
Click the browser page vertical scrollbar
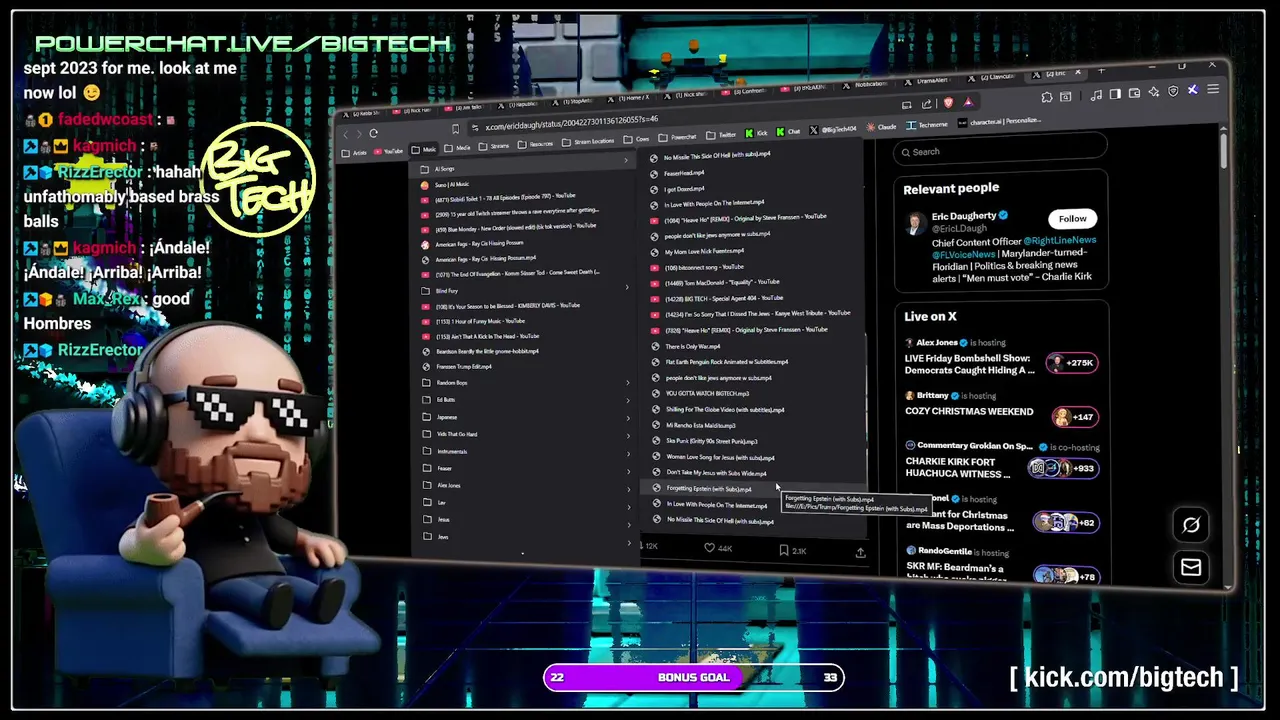click(1223, 150)
